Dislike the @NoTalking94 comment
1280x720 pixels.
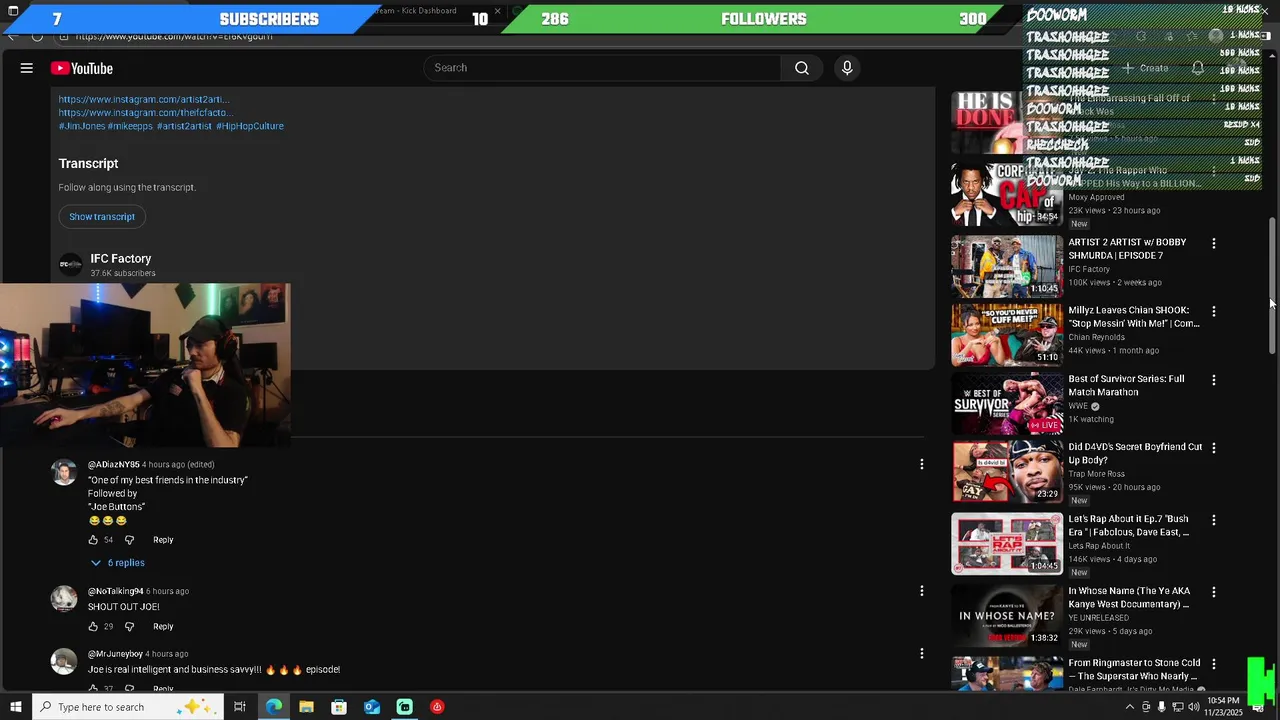[129, 627]
